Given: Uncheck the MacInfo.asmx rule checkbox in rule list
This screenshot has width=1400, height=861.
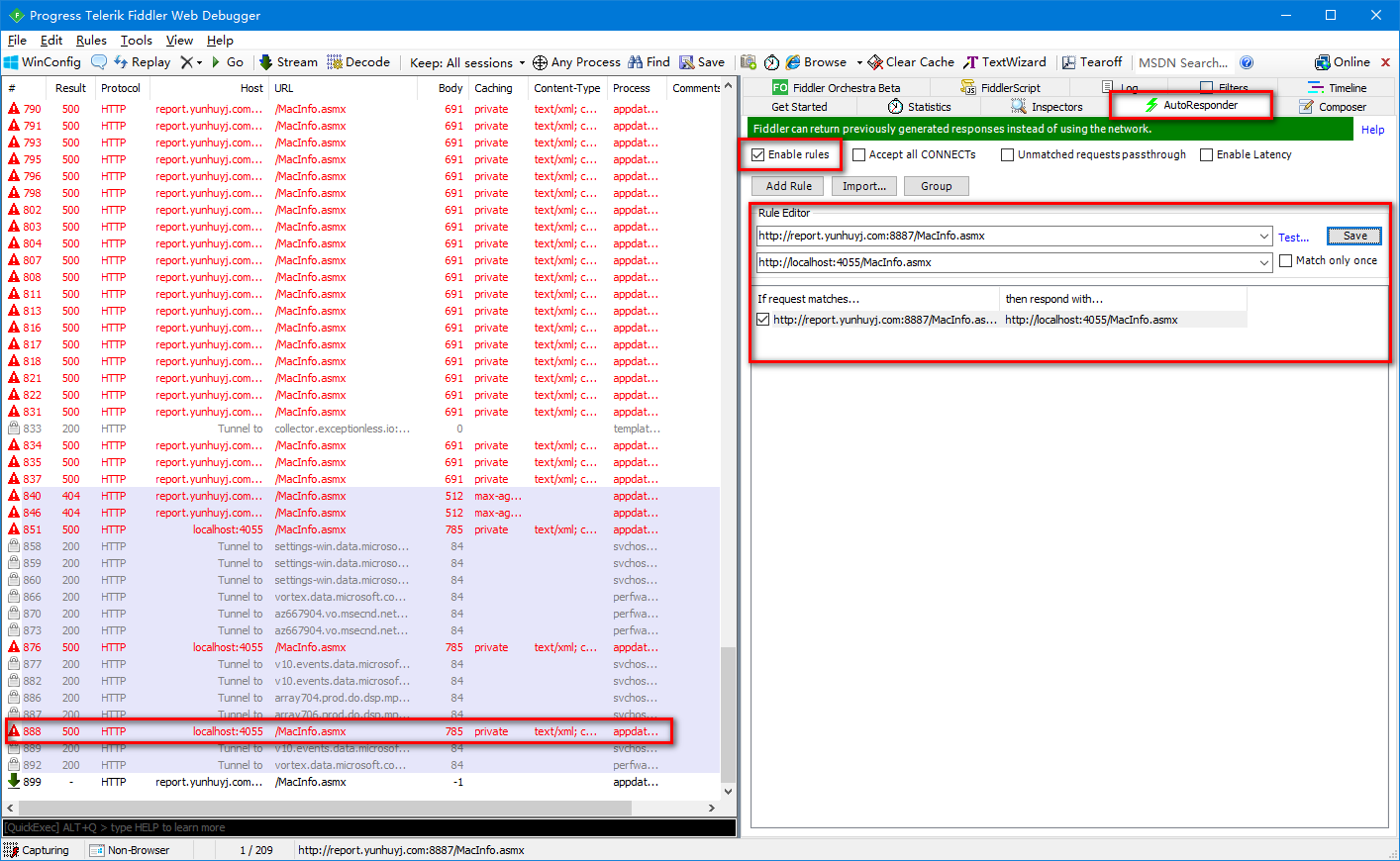Looking at the screenshot, I should (762, 320).
